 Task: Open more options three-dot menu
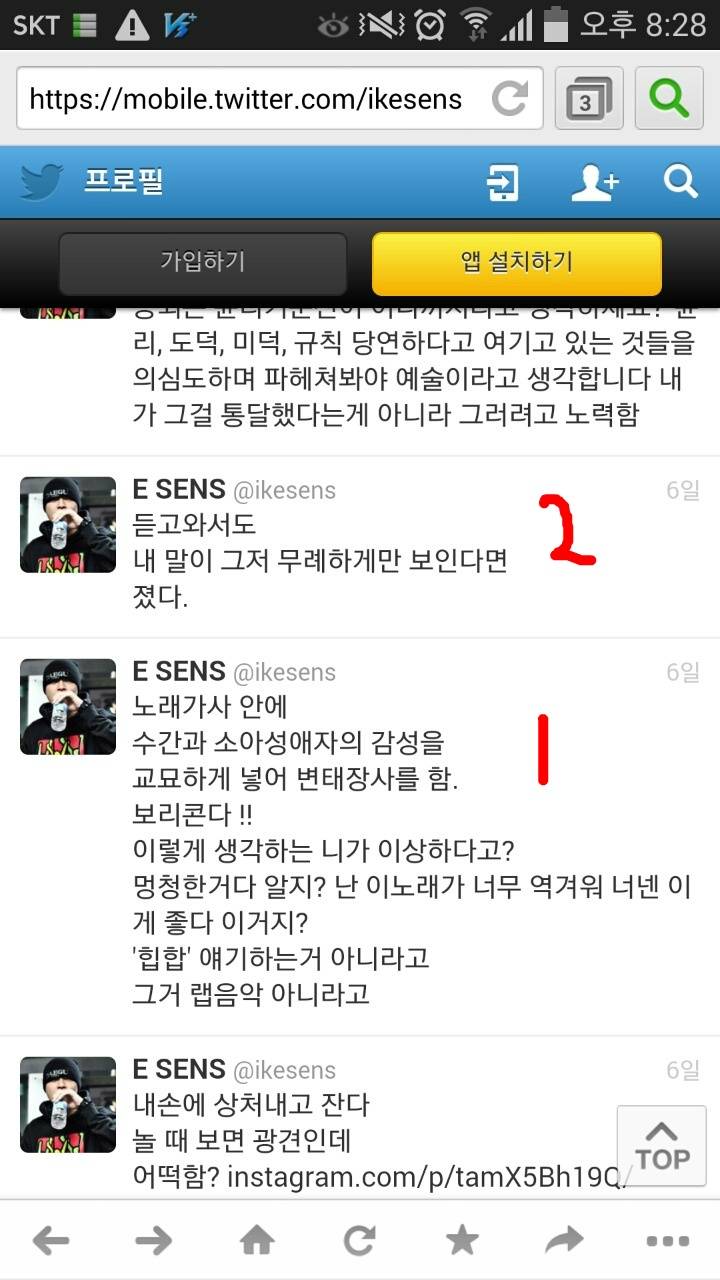point(667,1242)
